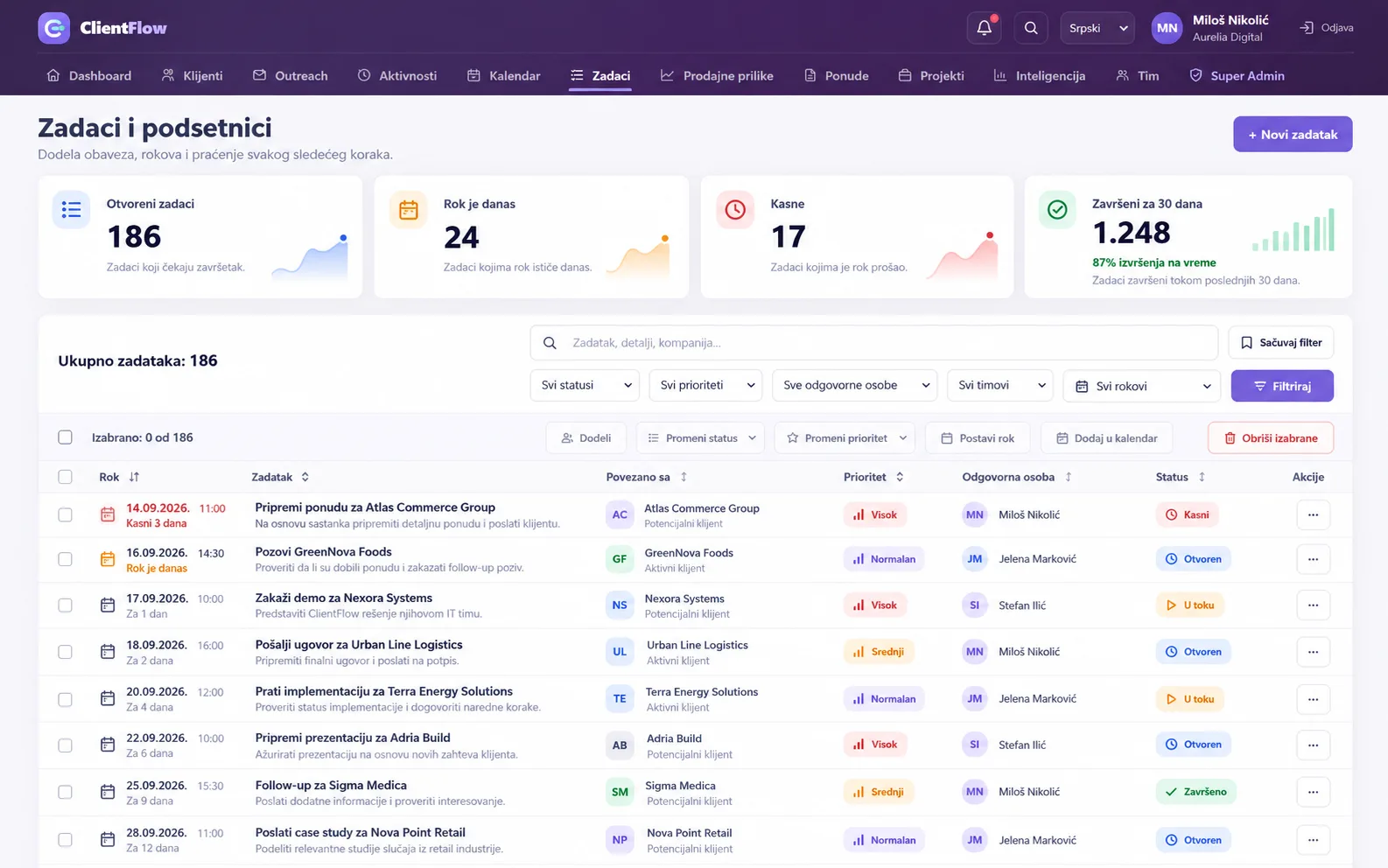Open the Sve odgovorne osobe dropdown

point(855,385)
